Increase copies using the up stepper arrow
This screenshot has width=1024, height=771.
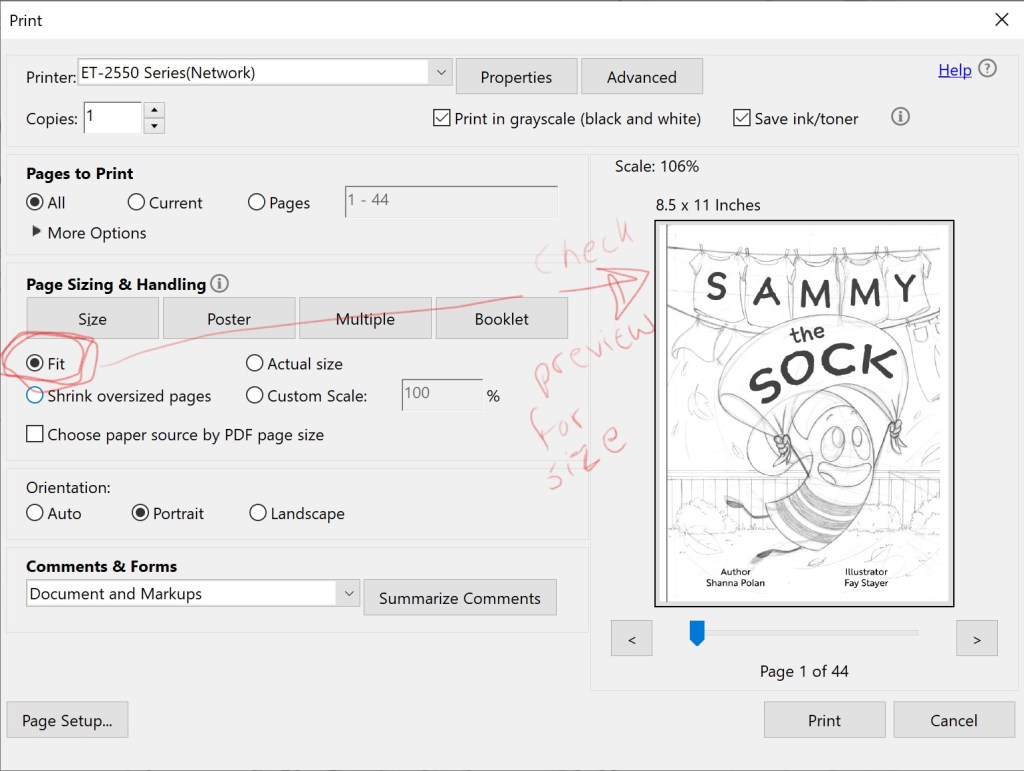pyautogui.click(x=156, y=110)
